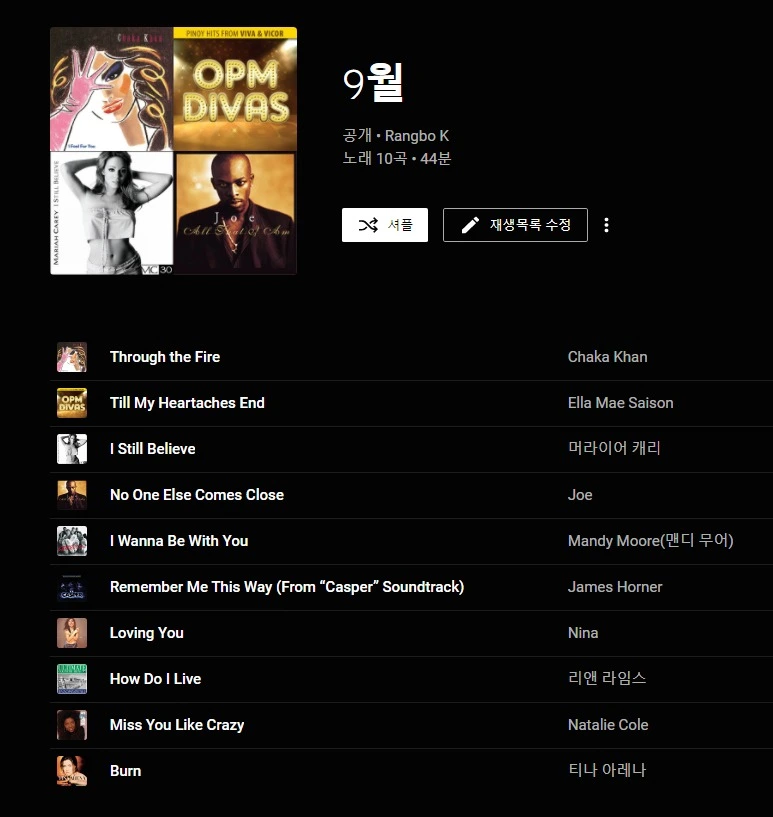Click the shuffle (셔플) button

coord(384,225)
